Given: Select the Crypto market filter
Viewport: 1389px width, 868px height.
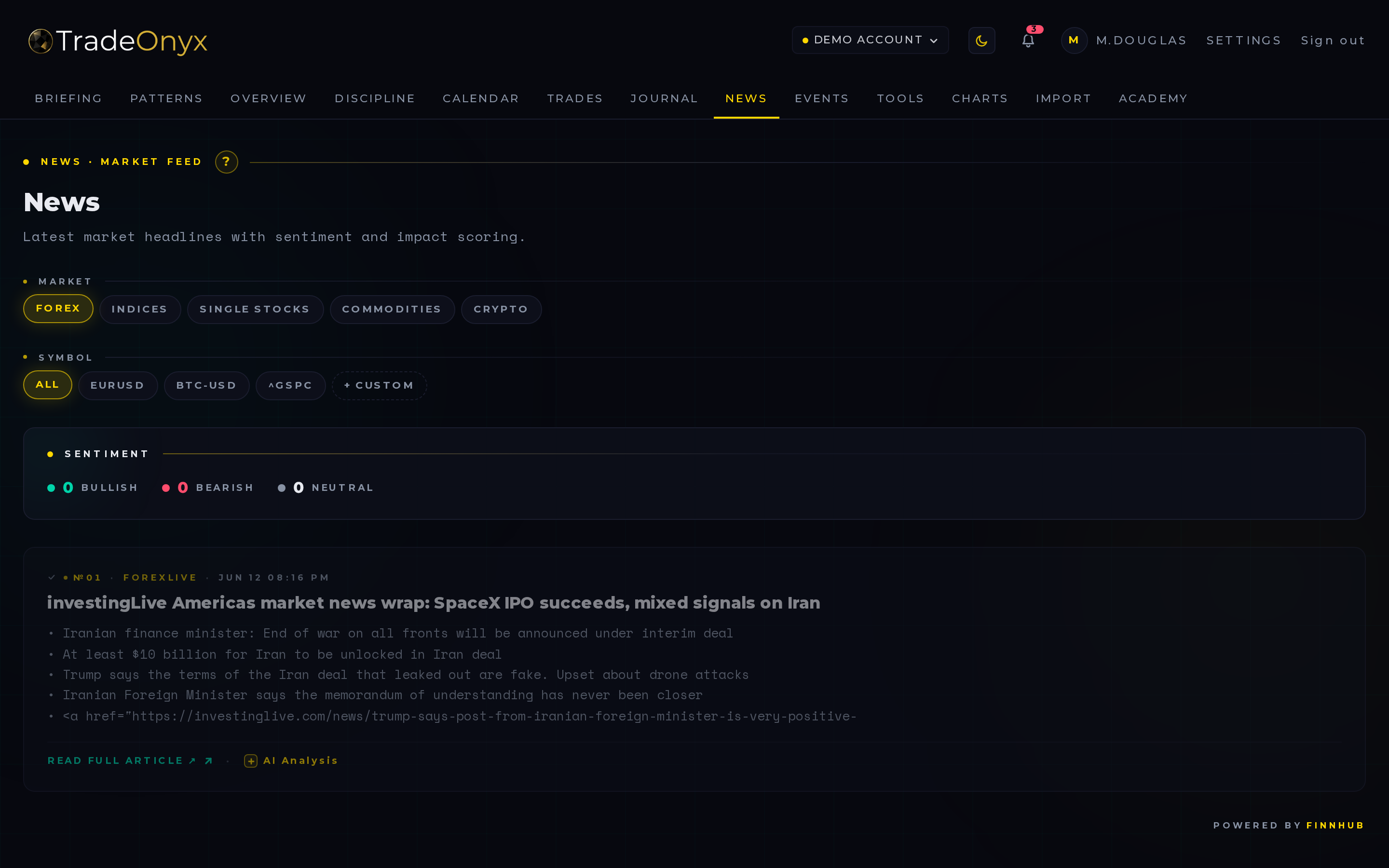Looking at the screenshot, I should coord(501,310).
